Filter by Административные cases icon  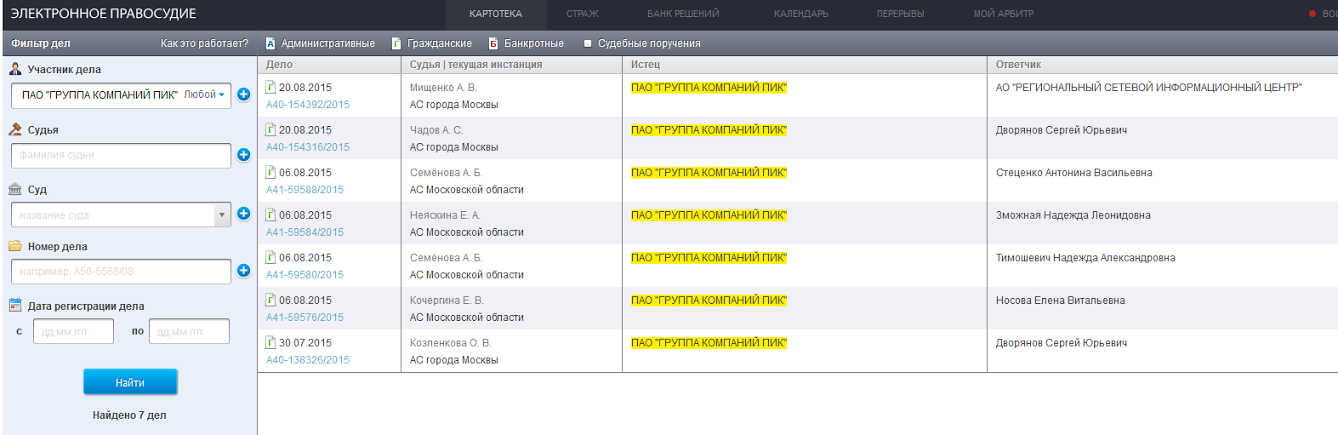[x=270, y=43]
